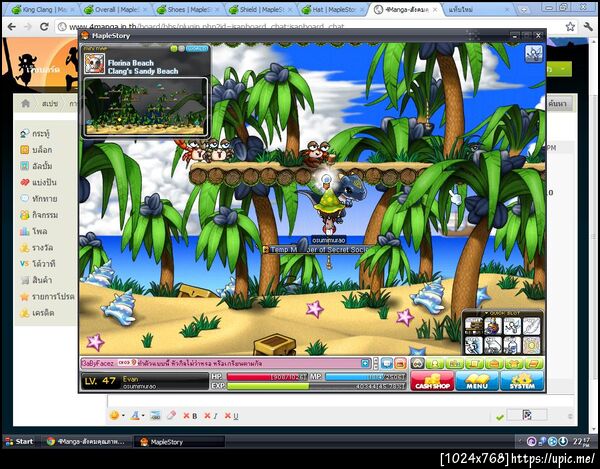600x469 pixels.
Task: Open the MapleStory Menu button
Action: [x=477, y=381]
